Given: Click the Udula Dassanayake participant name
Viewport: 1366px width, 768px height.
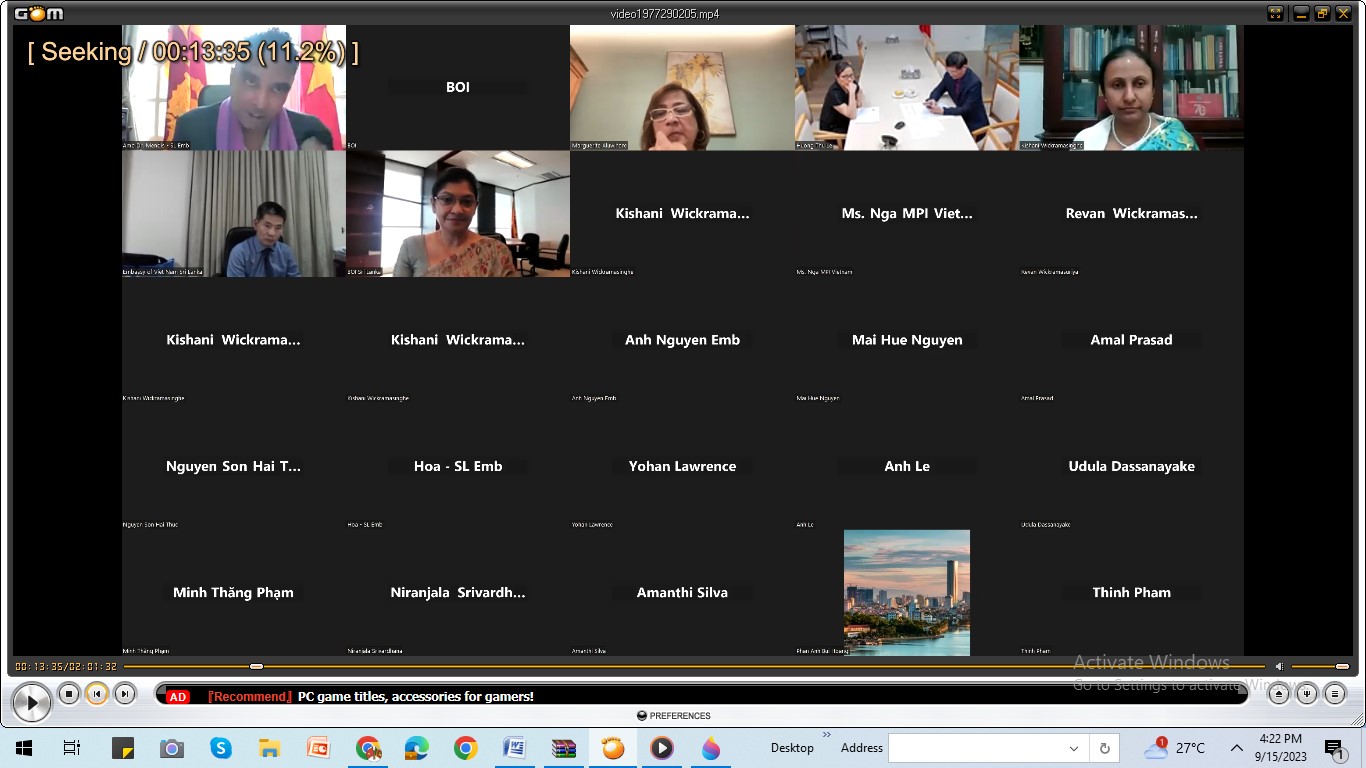Looking at the screenshot, I should (1132, 466).
